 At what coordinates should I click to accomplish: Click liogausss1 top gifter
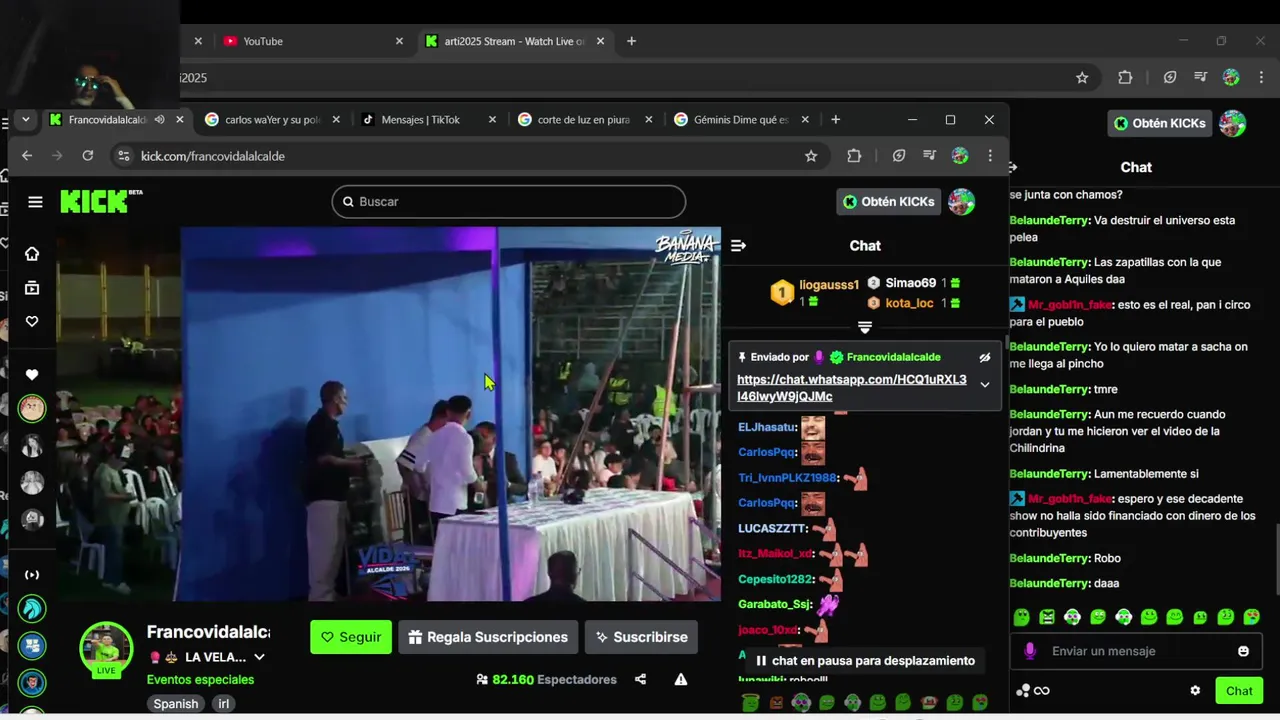click(829, 285)
